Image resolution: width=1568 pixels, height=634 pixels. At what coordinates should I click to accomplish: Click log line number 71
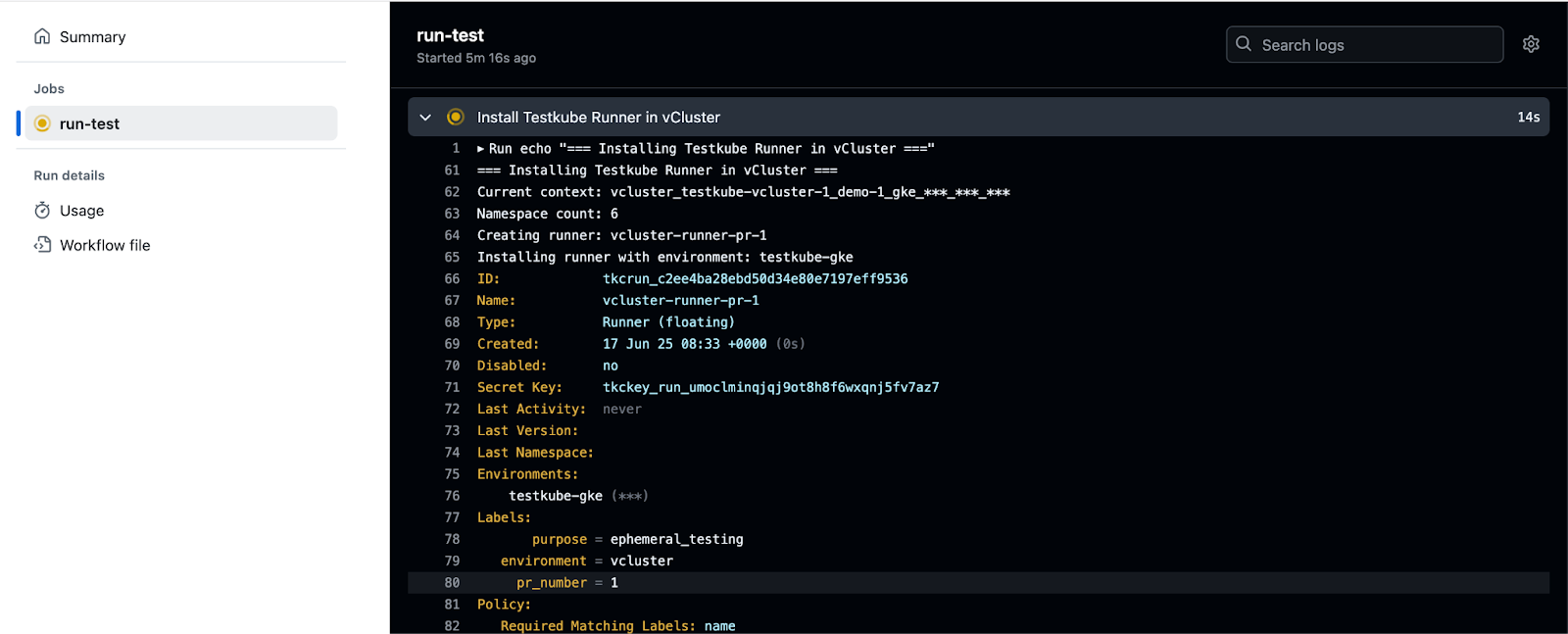[x=452, y=387]
